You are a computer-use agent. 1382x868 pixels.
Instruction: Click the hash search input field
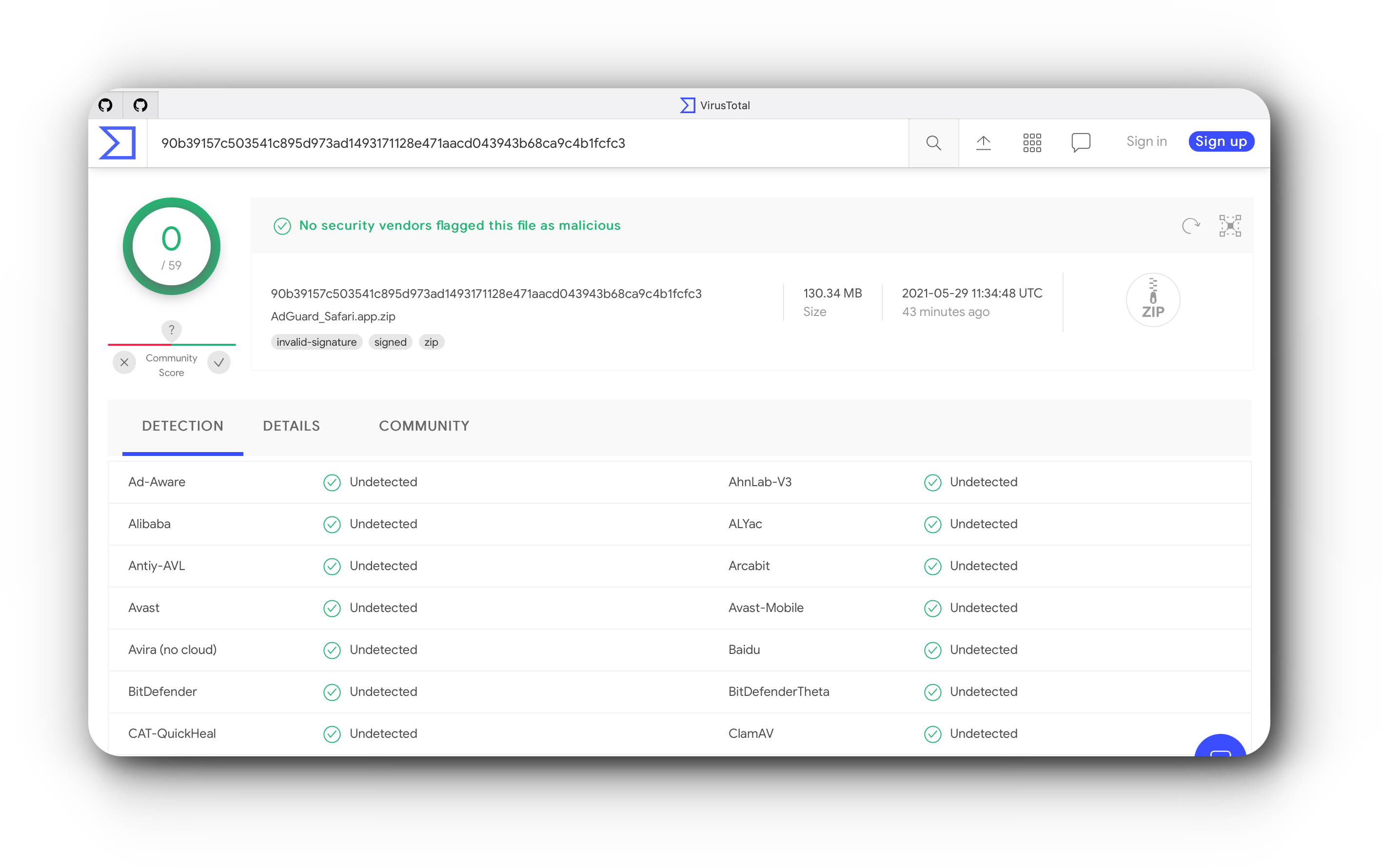pos(528,143)
